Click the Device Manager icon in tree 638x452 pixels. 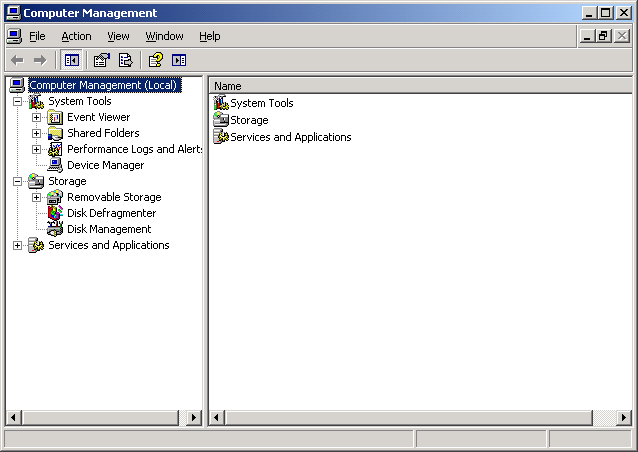tap(55, 165)
